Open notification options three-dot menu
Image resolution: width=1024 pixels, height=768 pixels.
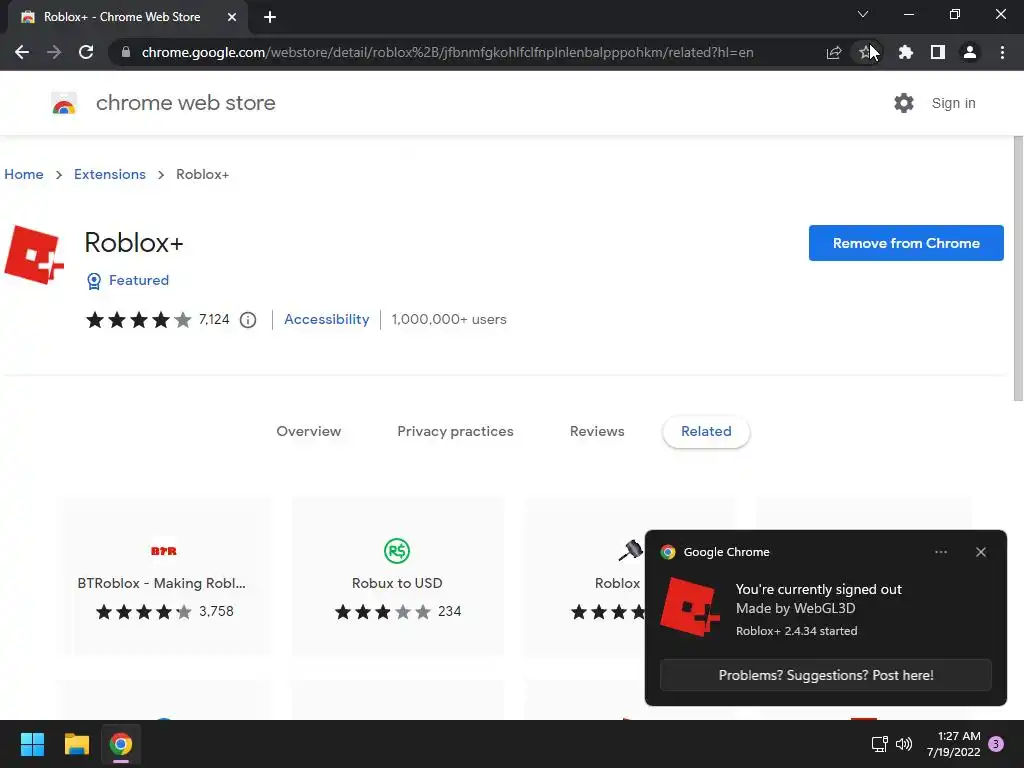click(940, 552)
